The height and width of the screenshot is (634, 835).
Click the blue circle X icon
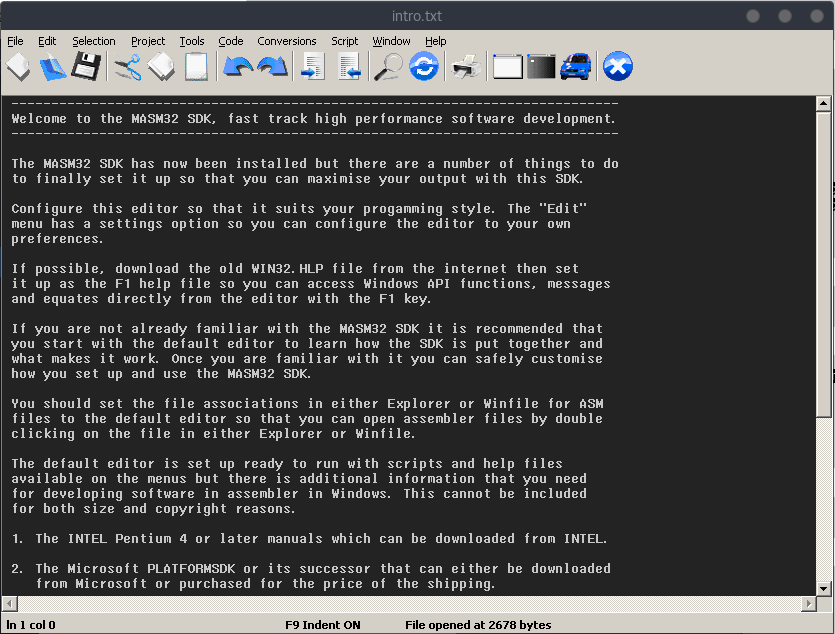click(618, 67)
